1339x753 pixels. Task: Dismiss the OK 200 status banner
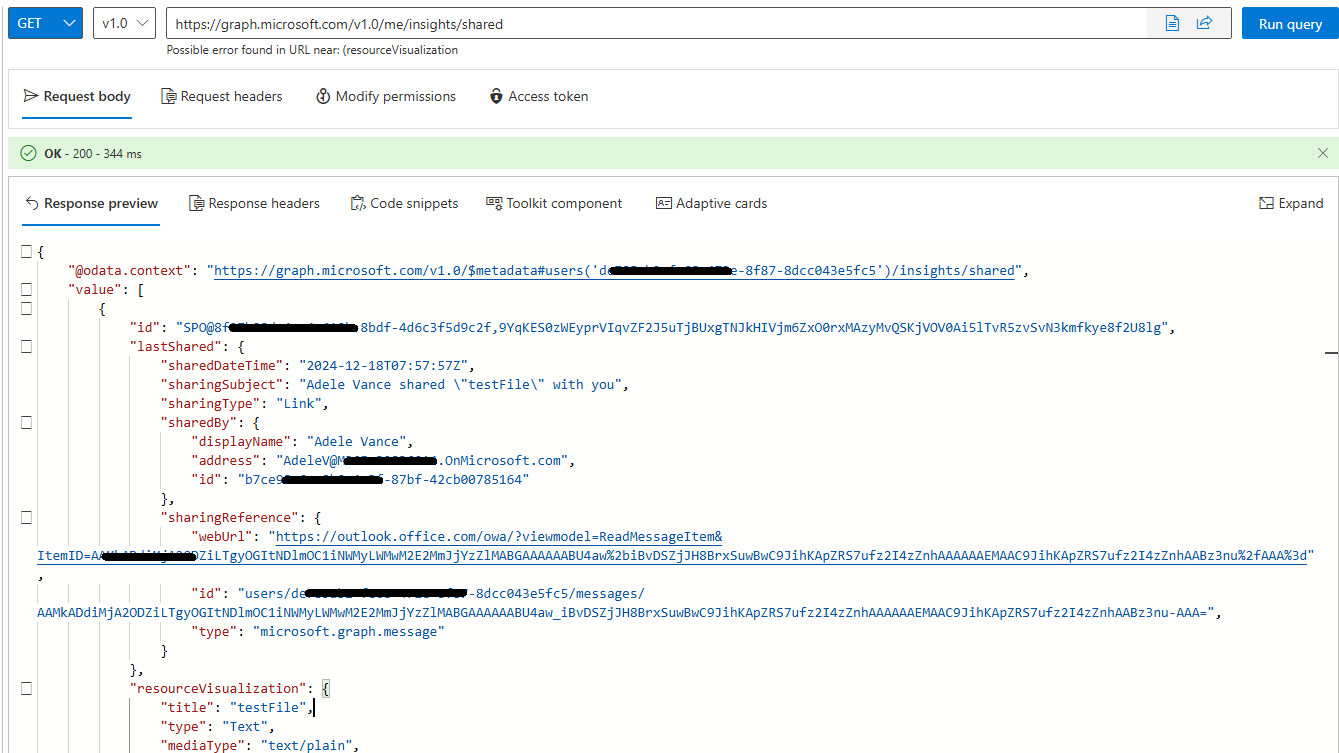1322,153
